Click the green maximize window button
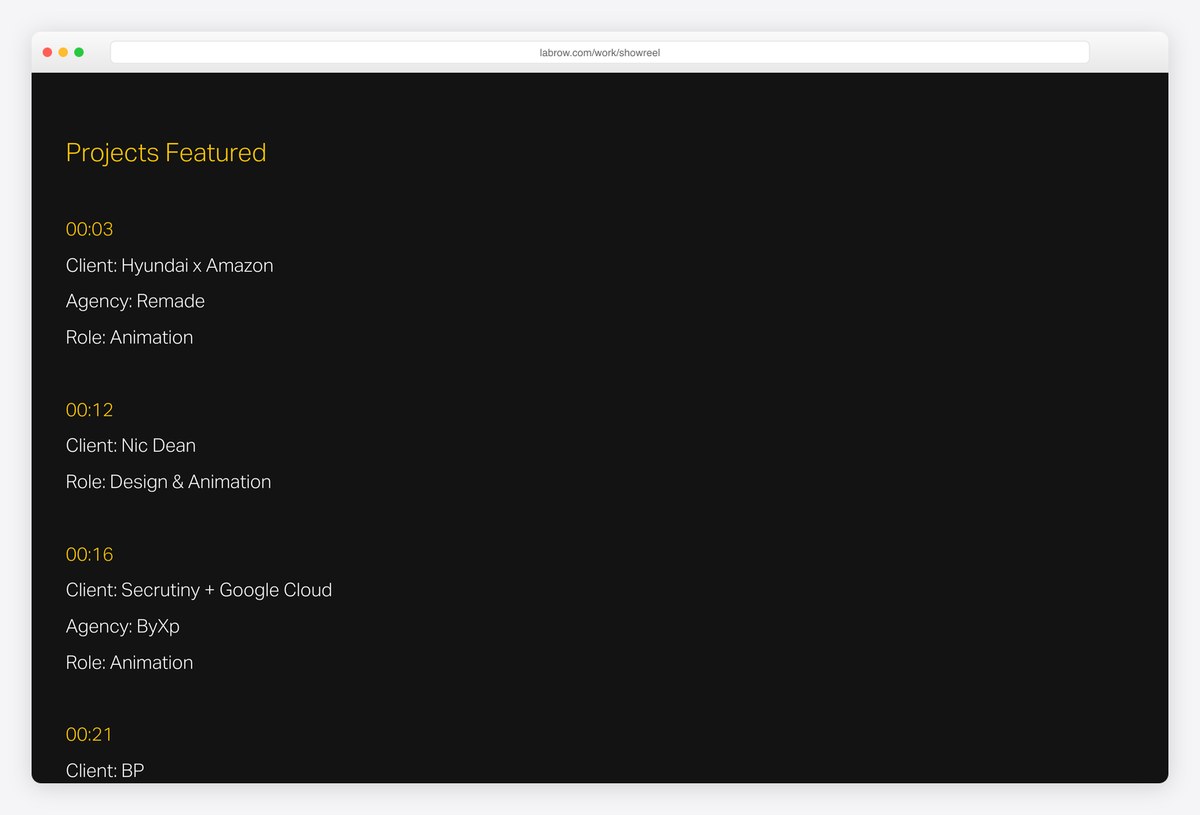1200x815 pixels. (79, 52)
